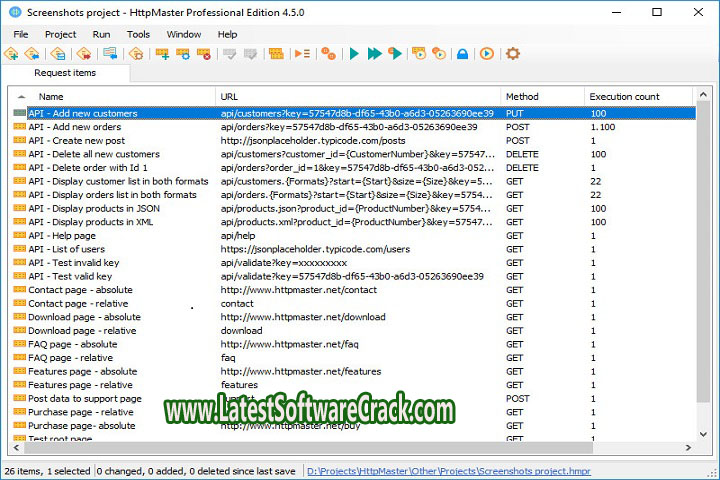Click the horizontal scrollbar's left arrow

(17, 447)
